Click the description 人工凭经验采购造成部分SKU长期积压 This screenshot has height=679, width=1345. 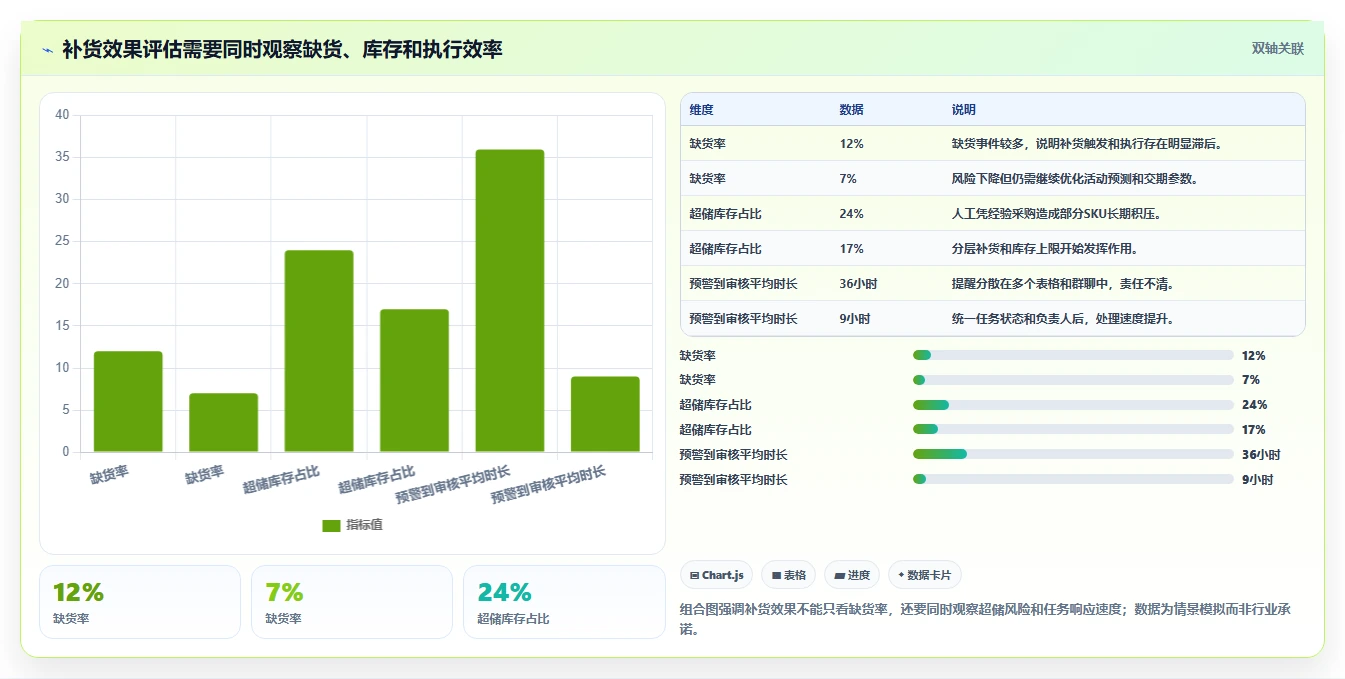[1056, 214]
